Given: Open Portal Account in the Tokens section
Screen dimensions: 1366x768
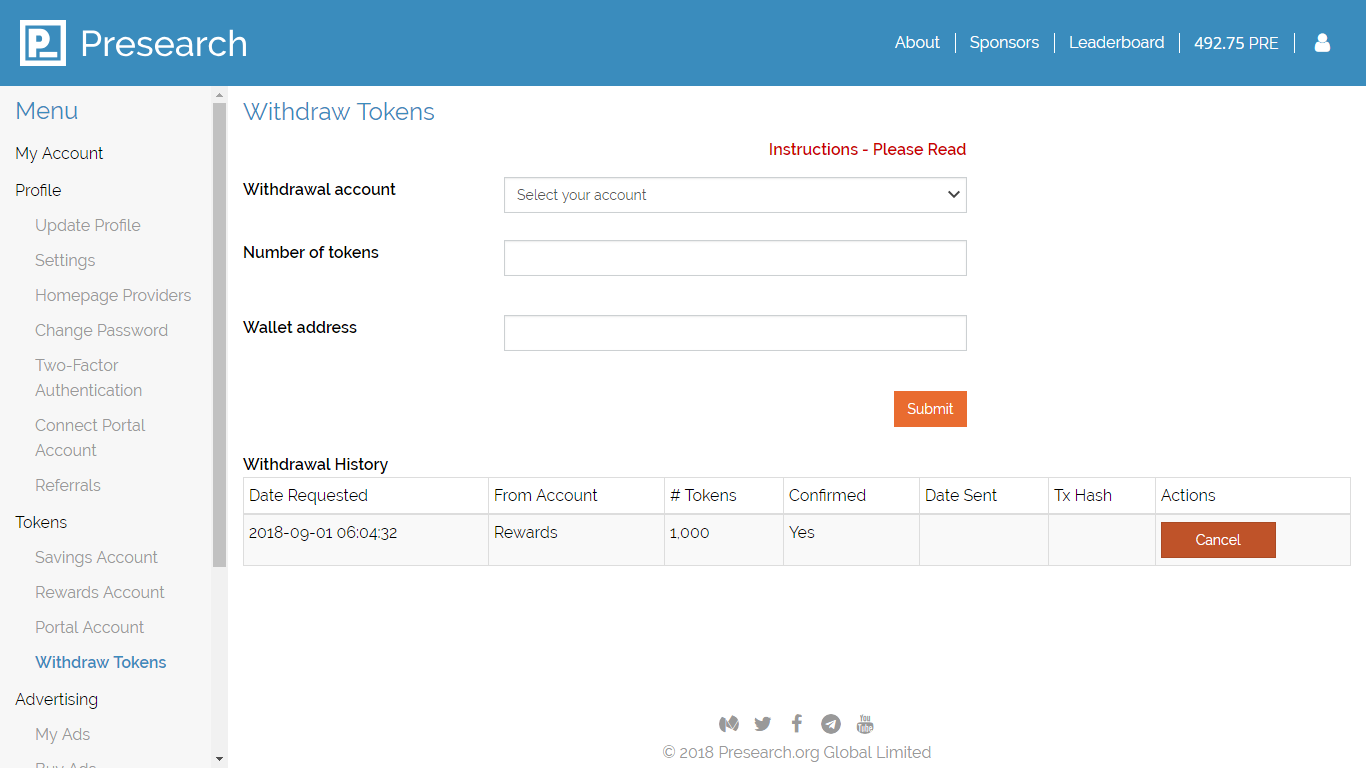Looking at the screenshot, I should (x=89, y=627).
